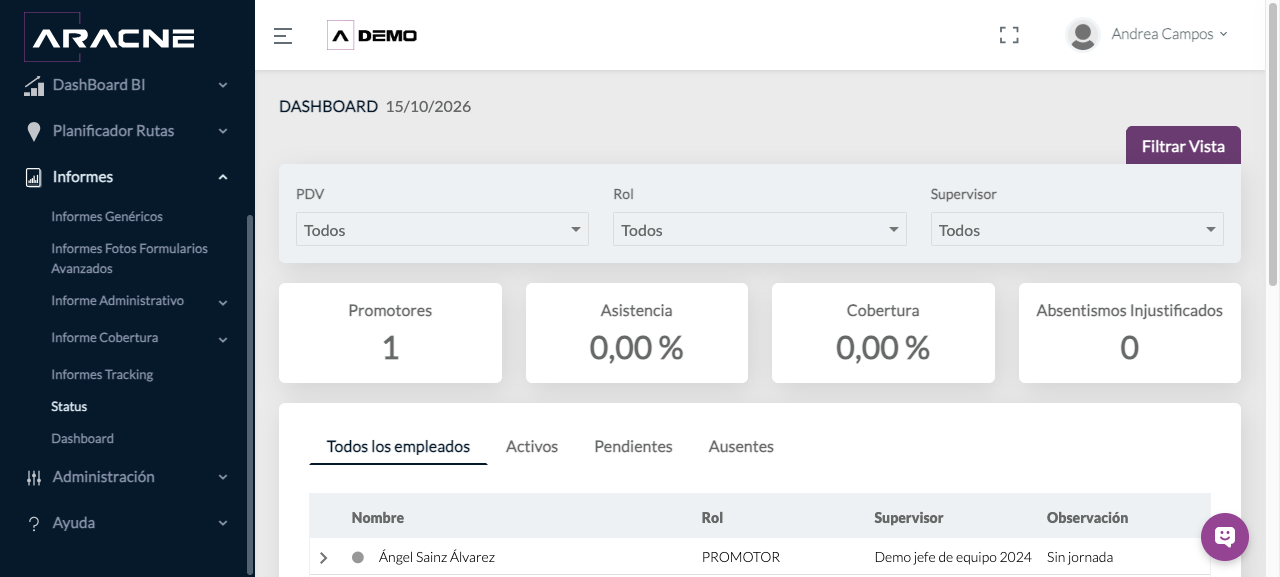Screen dimensions: 1280x577
Task: Open Dashboard under Informes
Action: click(x=82, y=439)
